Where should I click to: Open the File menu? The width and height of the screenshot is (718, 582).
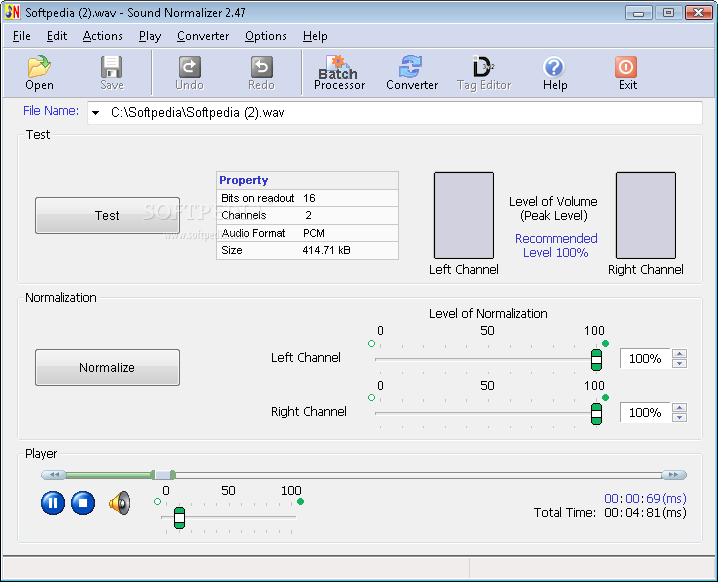[x=22, y=36]
